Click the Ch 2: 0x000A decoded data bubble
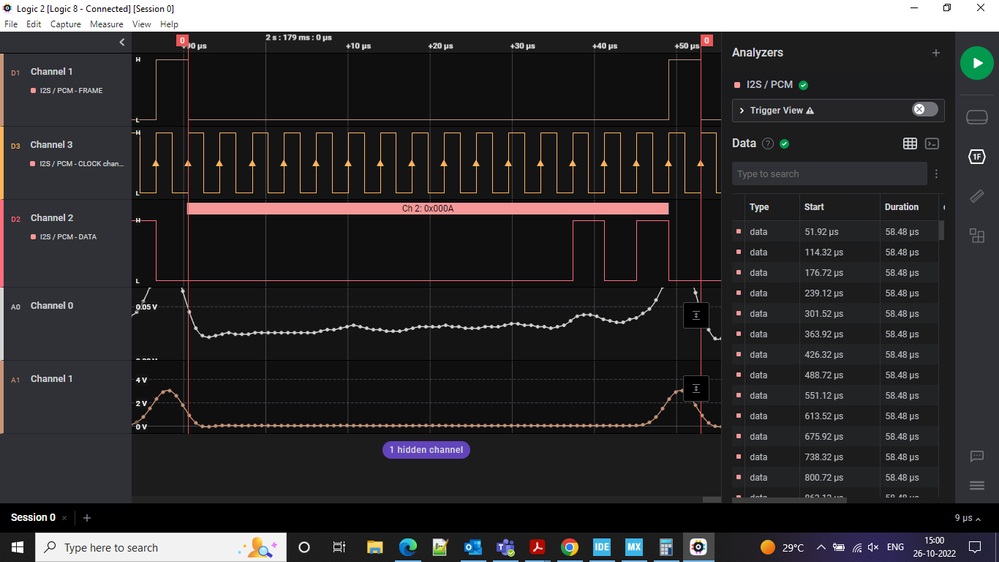 (428, 208)
